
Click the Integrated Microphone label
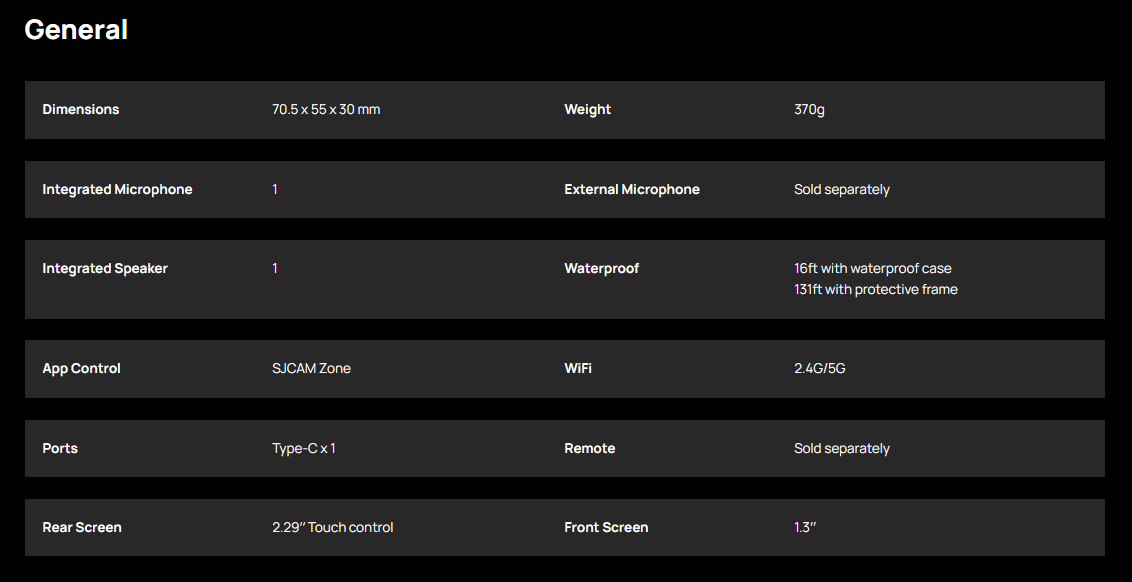pyautogui.click(x=117, y=189)
